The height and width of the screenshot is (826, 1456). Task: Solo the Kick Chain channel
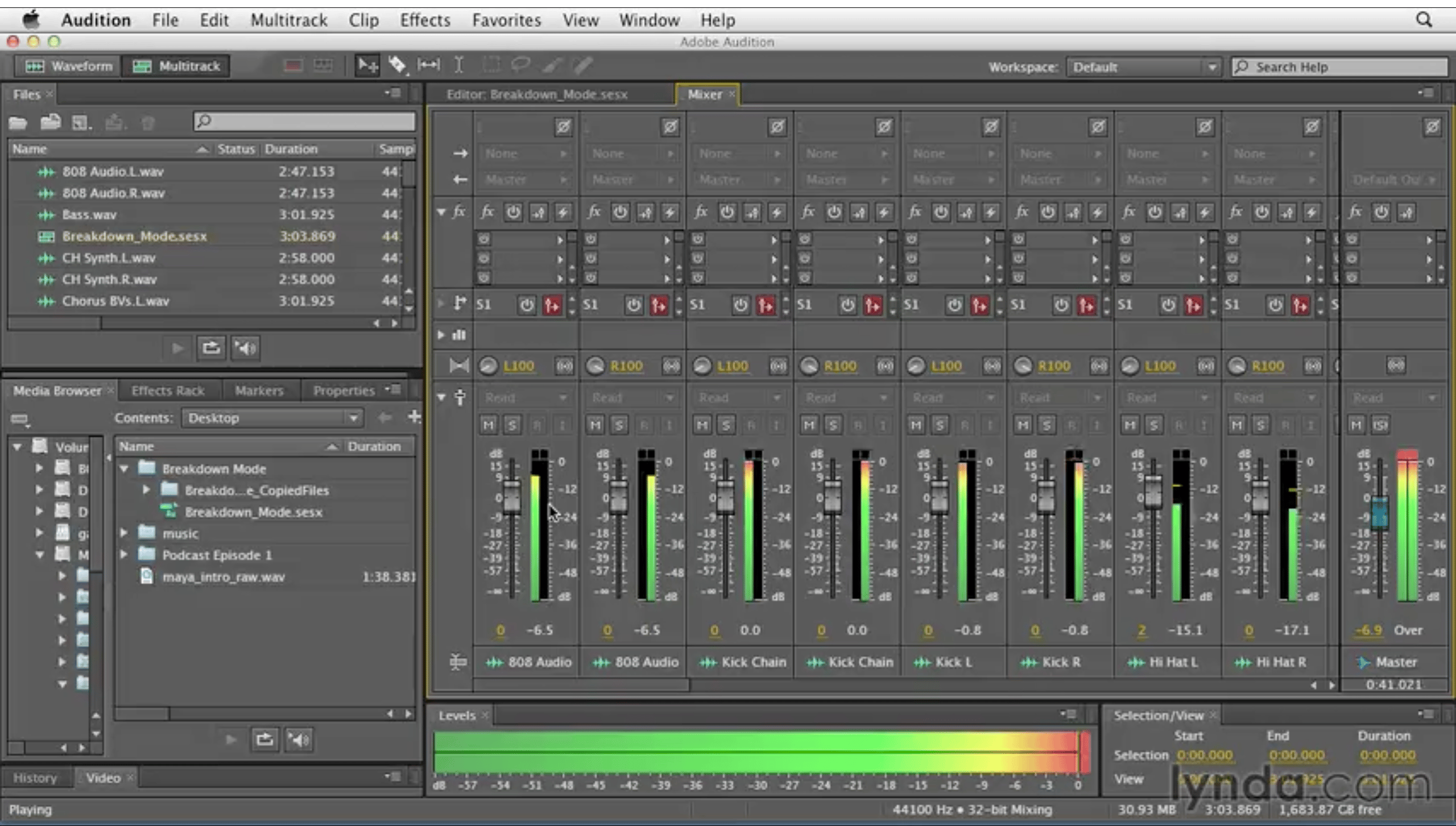pos(725,425)
